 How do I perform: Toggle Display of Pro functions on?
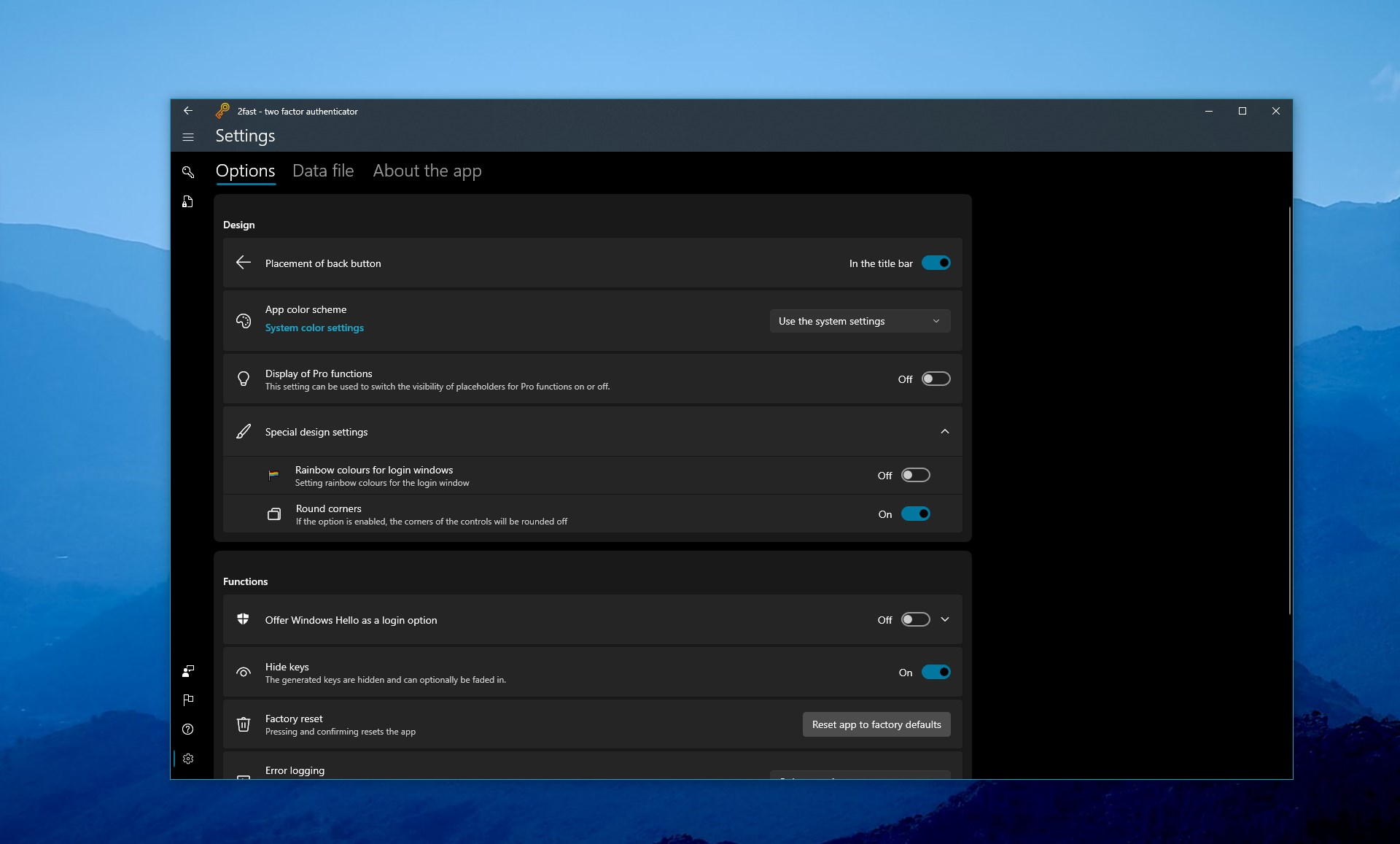pyautogui.click(x=936, y=379)
